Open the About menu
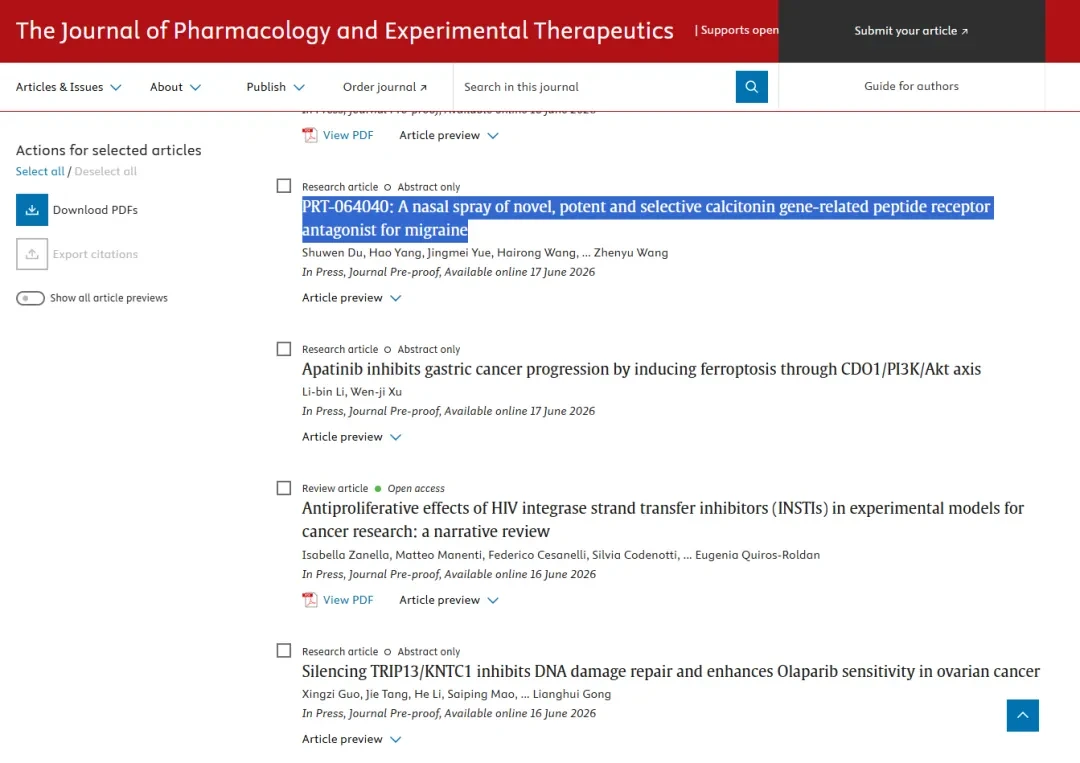This screenshot has width=1080, height=763. click(x=176, y=87)
